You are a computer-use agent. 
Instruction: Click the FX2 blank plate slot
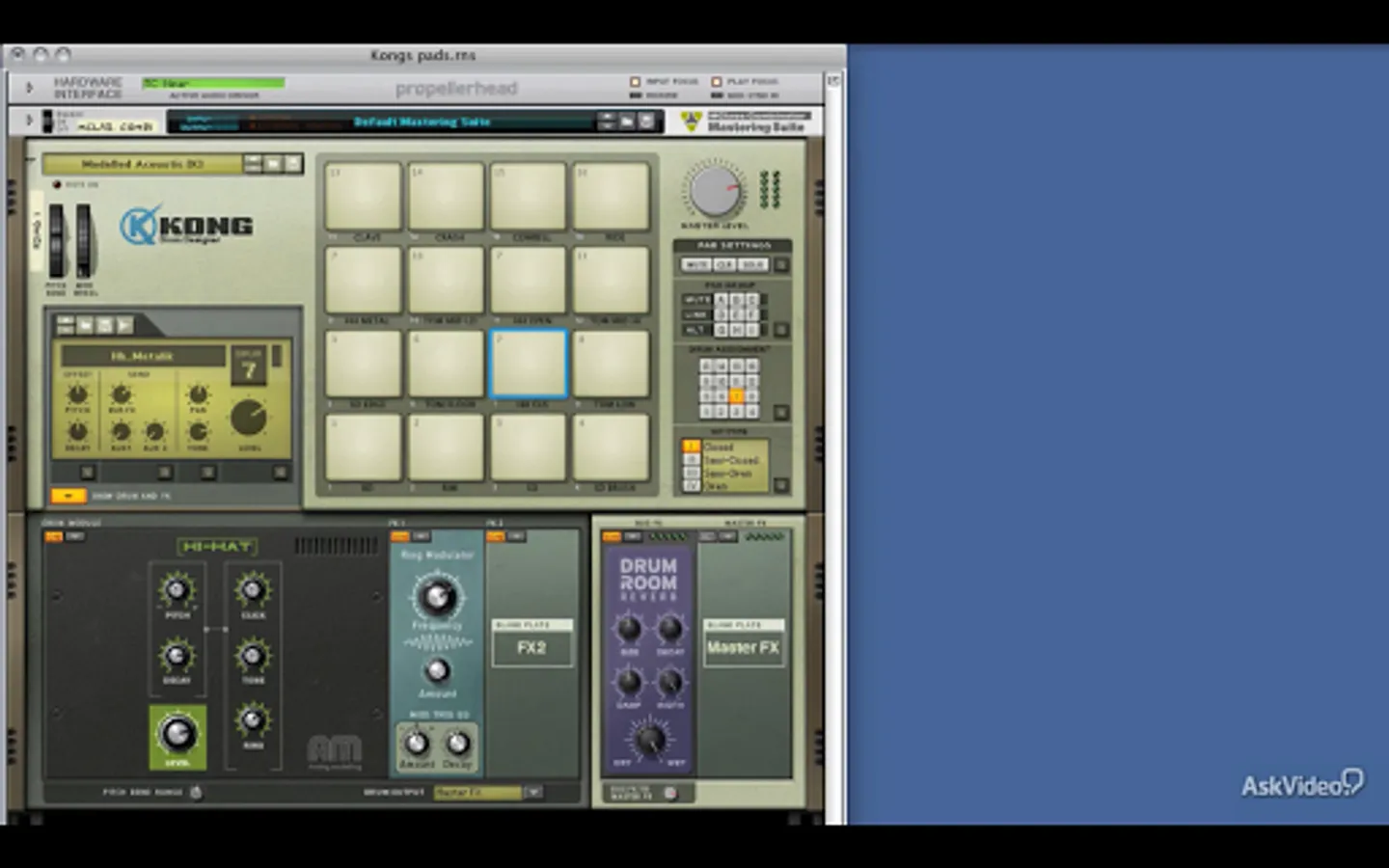pos(531,643)
